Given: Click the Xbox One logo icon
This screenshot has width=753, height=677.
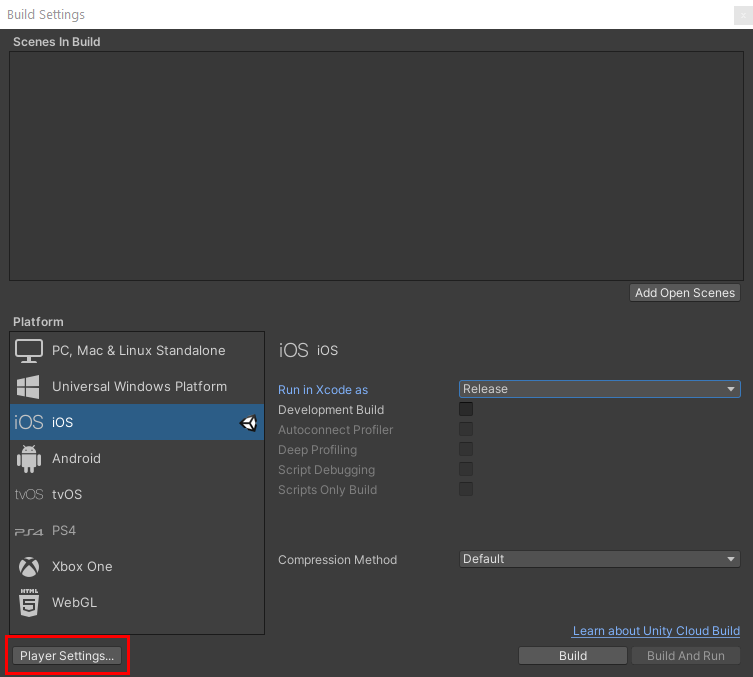Looking at the screenshot, I should pyautogui.click(x=29, y=567).
